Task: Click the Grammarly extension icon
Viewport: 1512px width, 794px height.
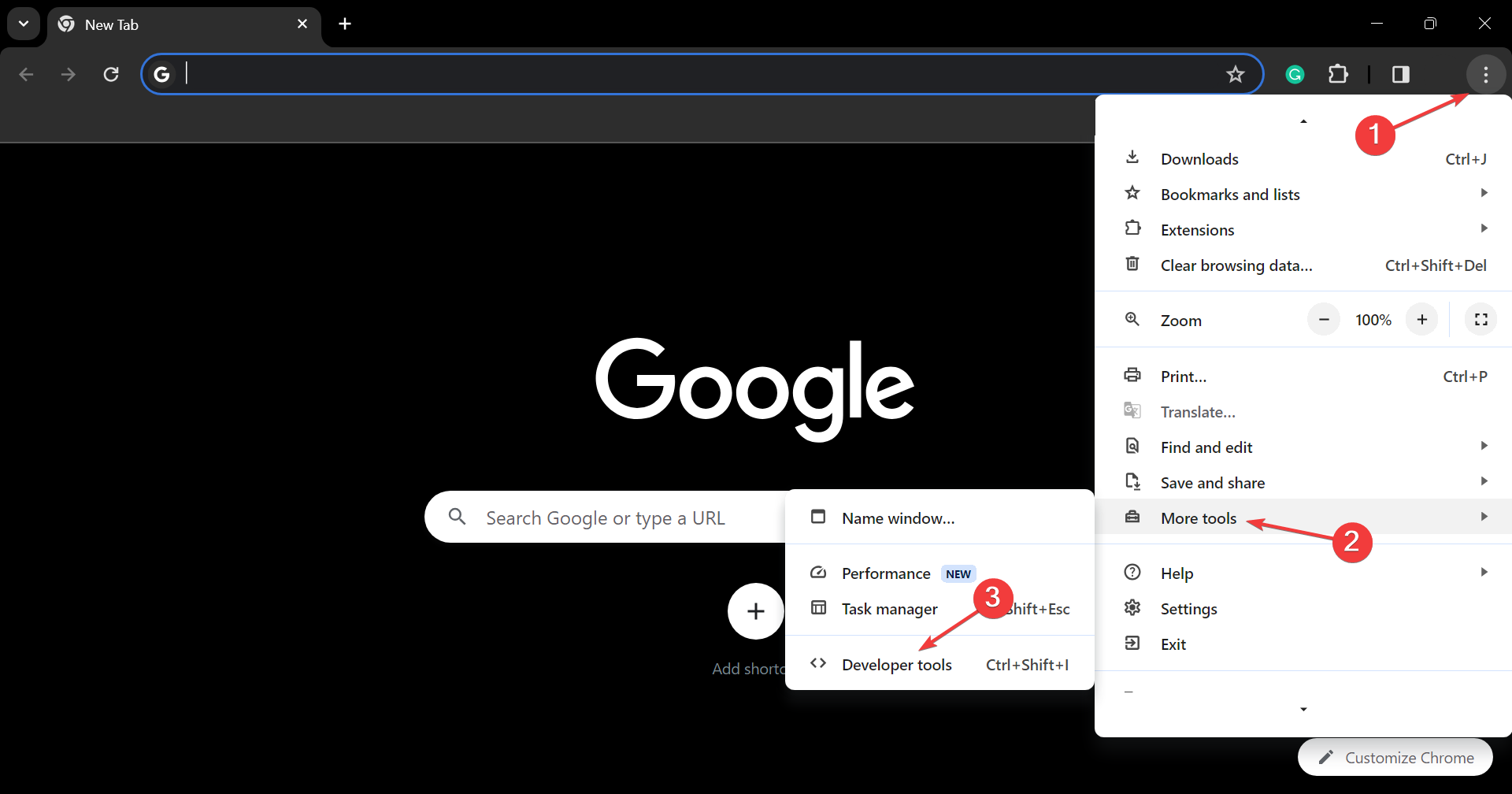Action: click(1295, 75)
